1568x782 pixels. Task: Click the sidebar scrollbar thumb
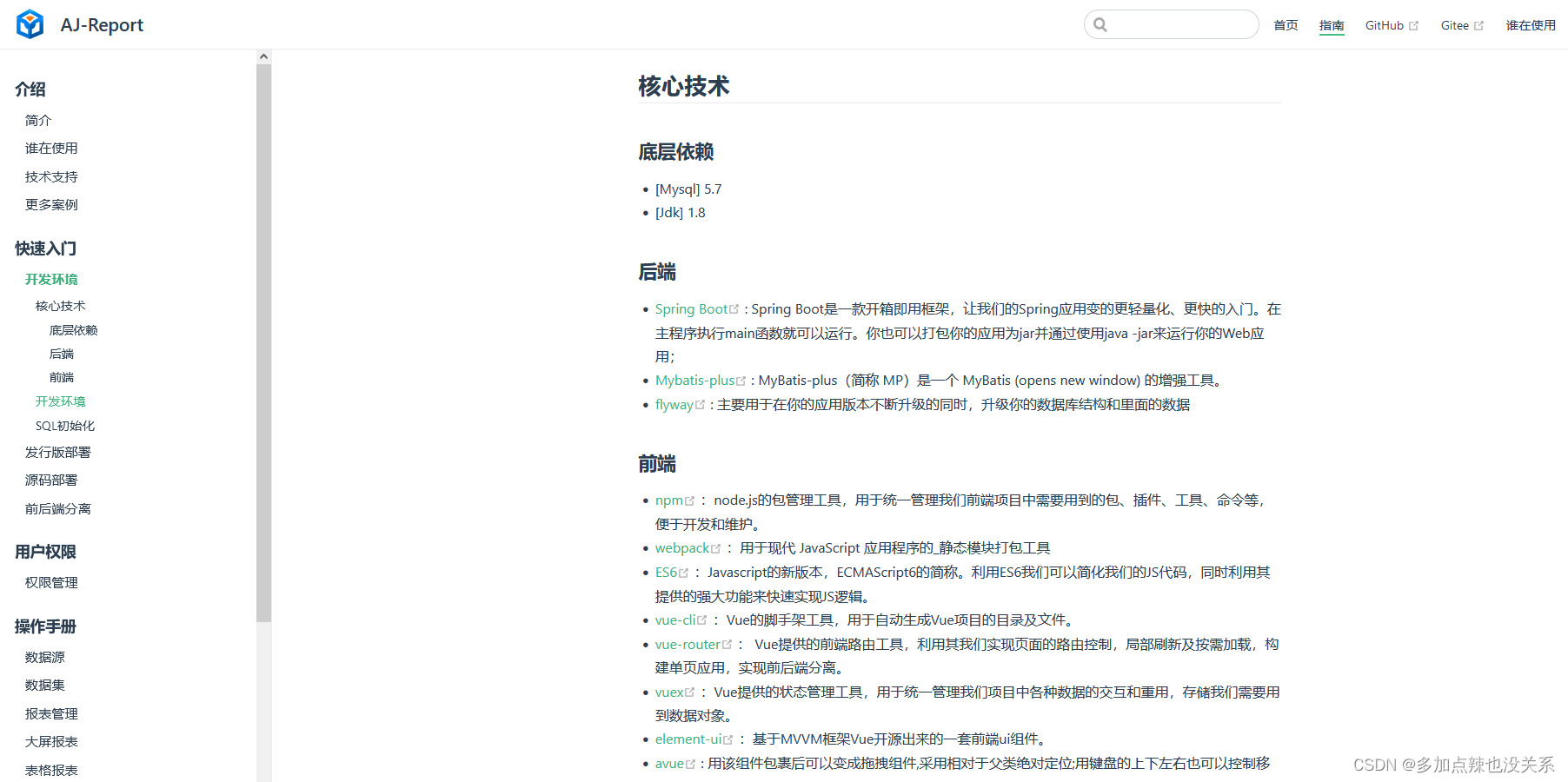pyautogui.click(x=263, y=343)
